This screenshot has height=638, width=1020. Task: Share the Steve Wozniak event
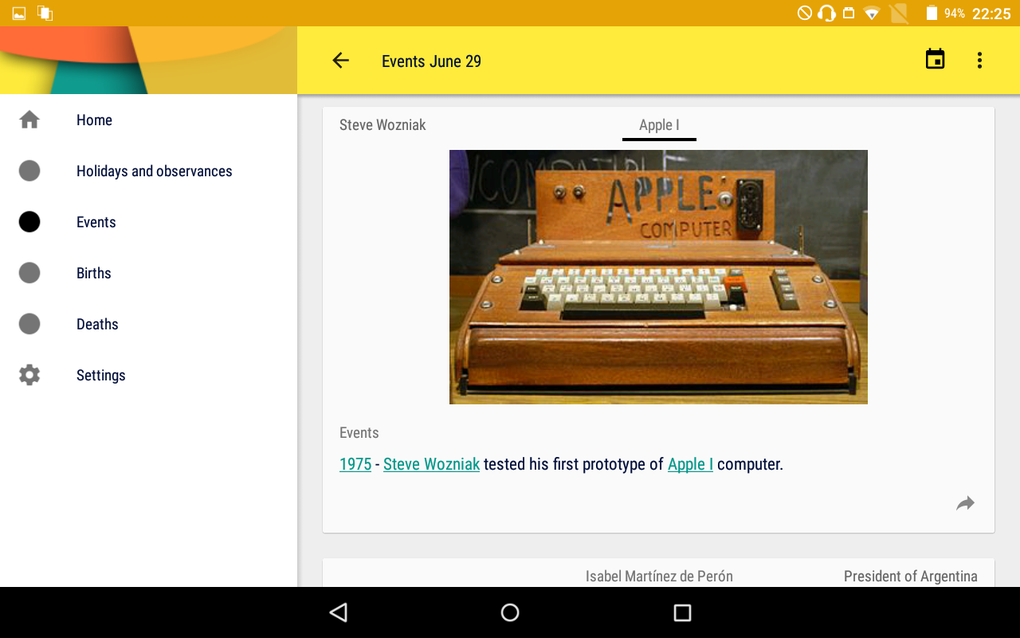click(965, 503)
